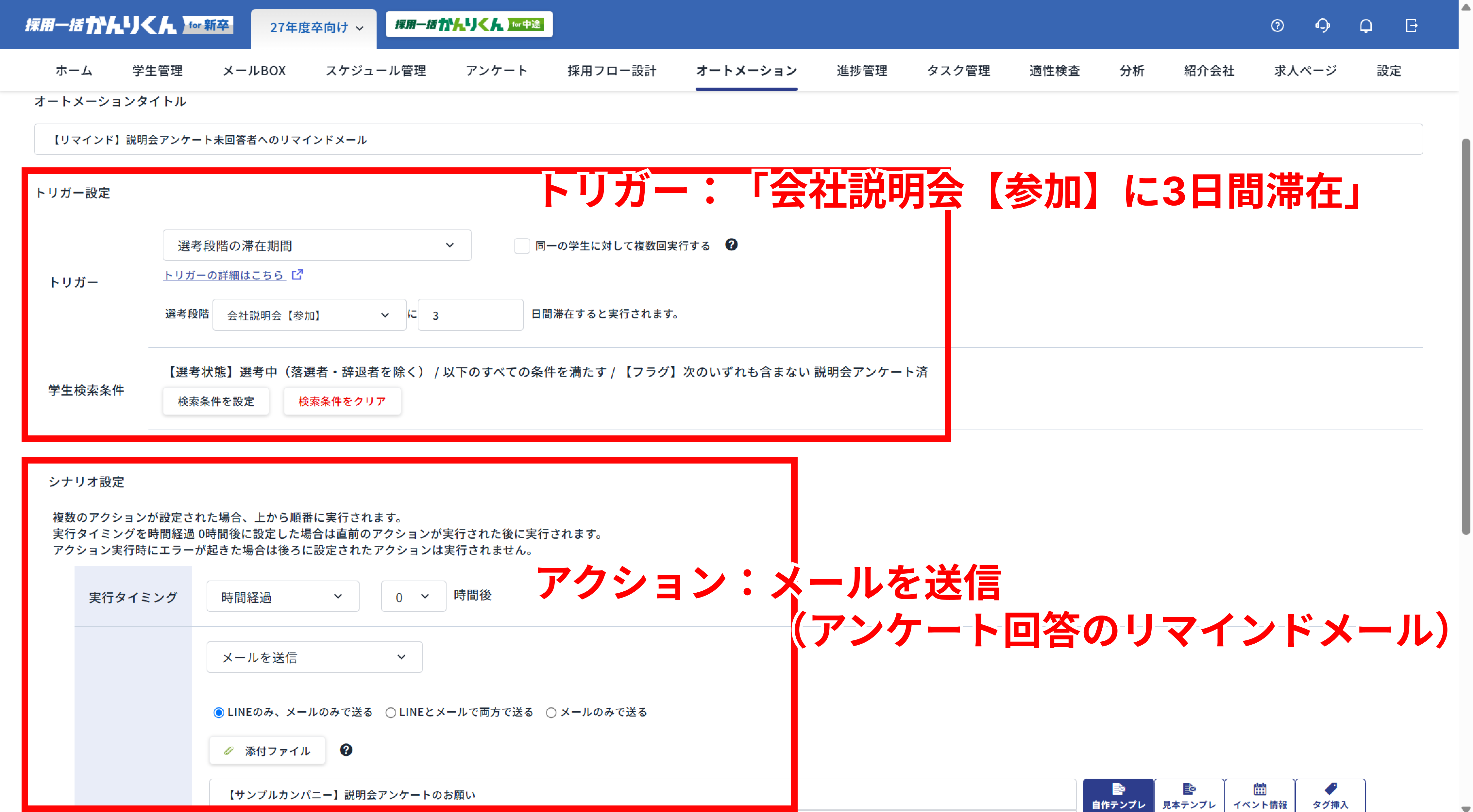Enable 同一の学生に対して複数回実行する checkbox

point(521,245)
